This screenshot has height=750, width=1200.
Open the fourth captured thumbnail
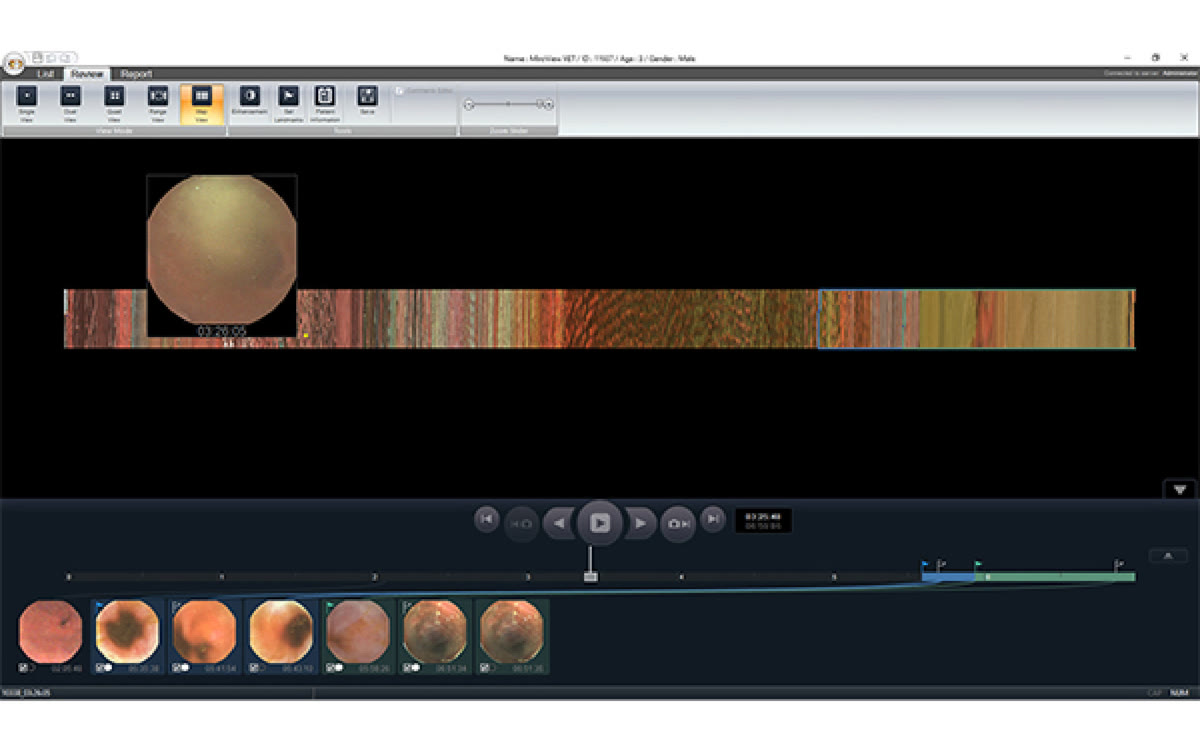[x=281, y=631]
